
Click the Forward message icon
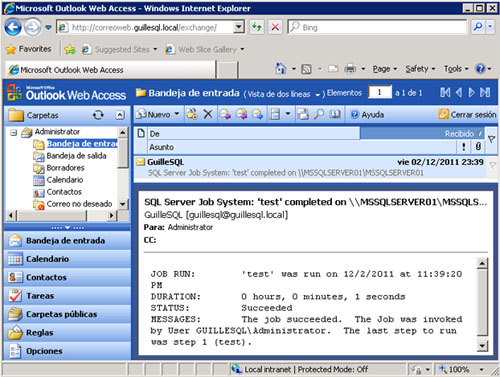click(x=257, y=114)
